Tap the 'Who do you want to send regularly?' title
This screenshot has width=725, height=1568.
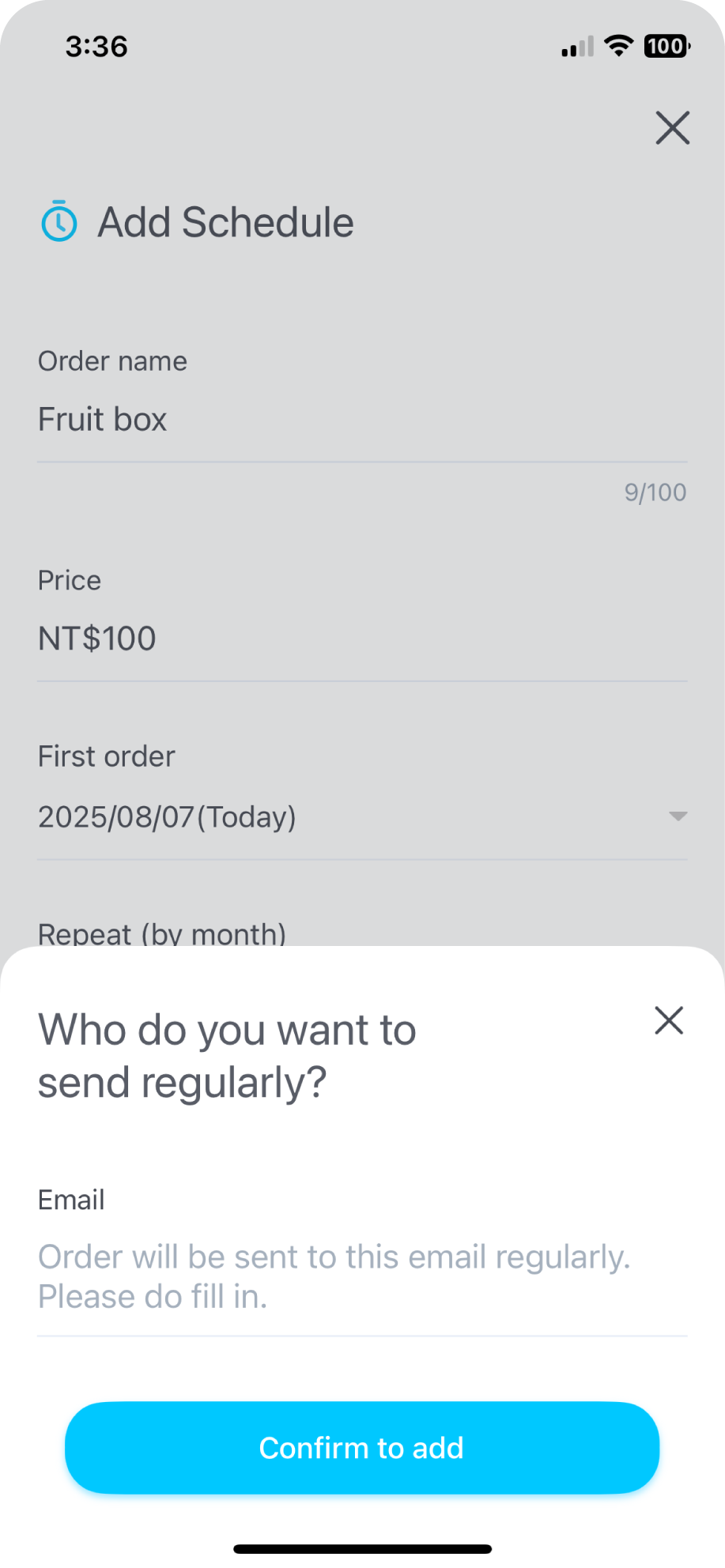(227, 1056)
